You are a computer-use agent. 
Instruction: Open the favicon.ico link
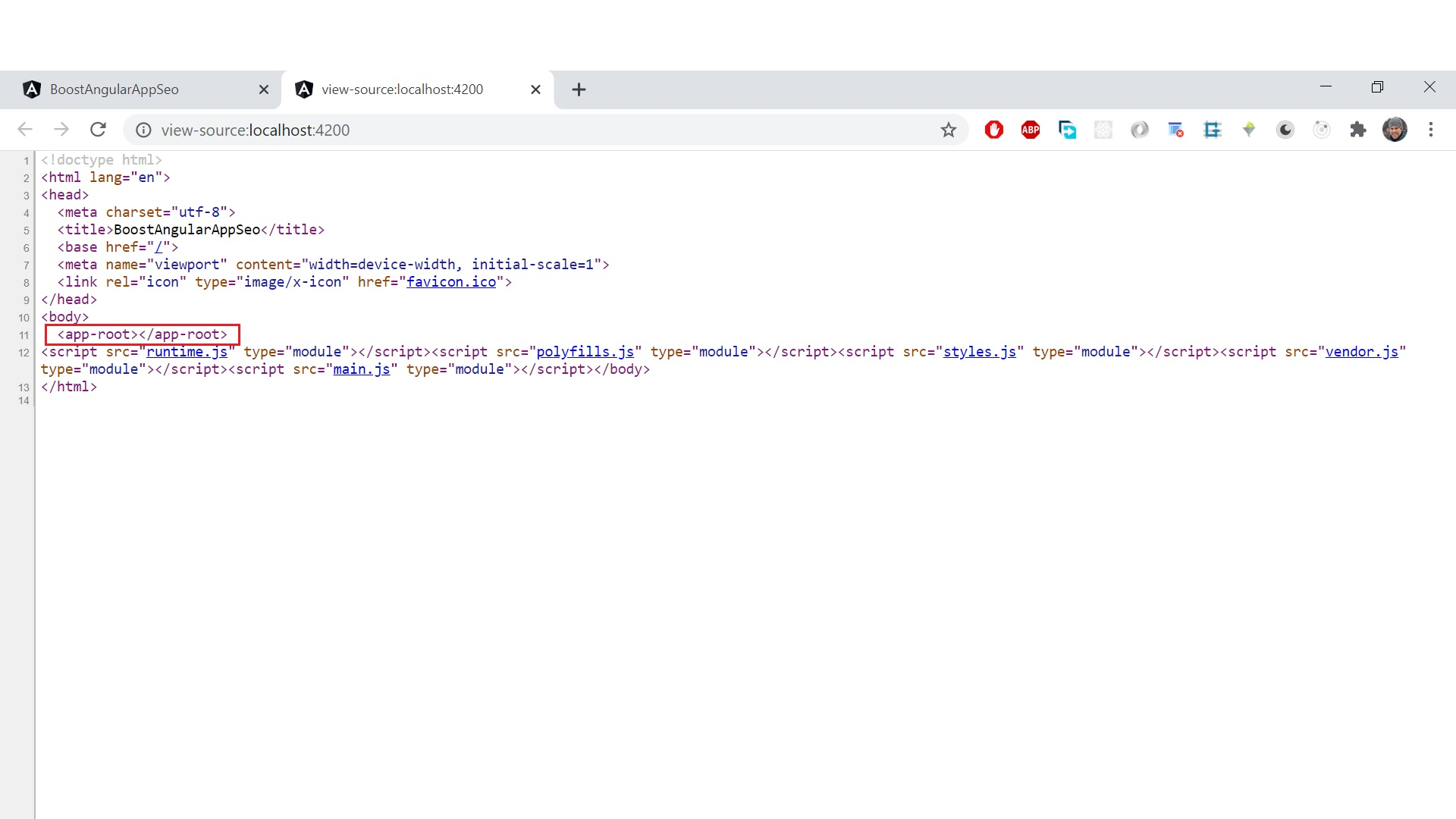(x=450, y=281)
